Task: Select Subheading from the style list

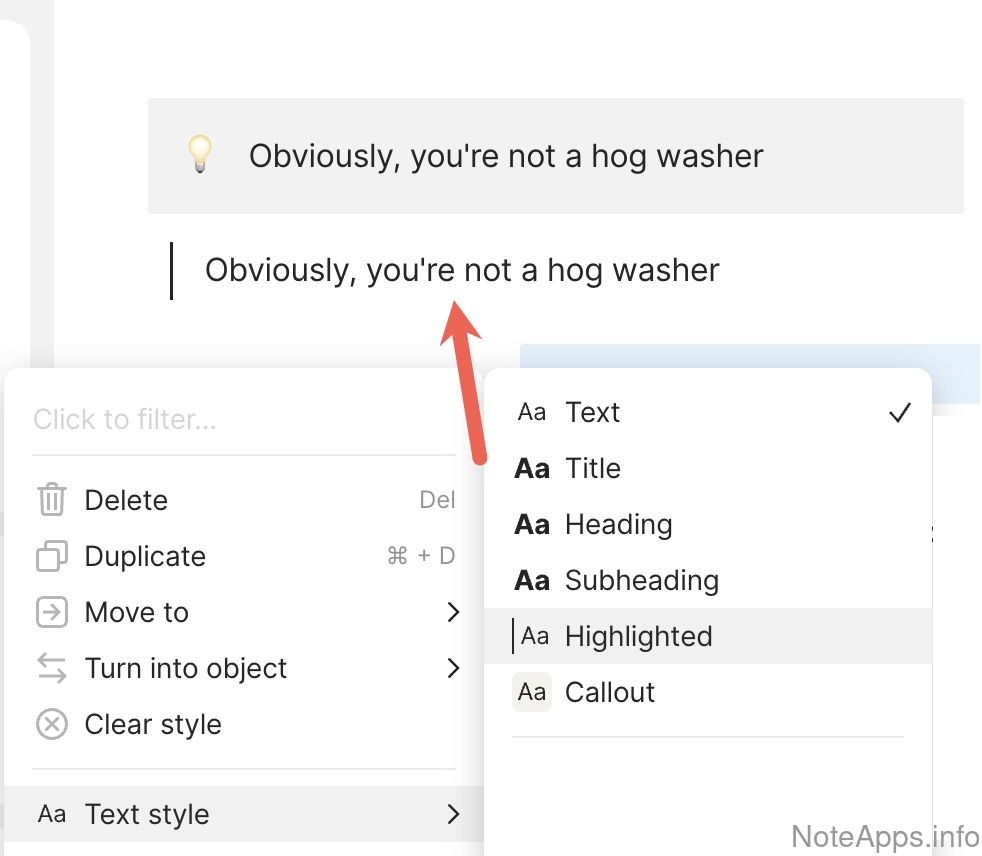Action: [x=641, y=580]
